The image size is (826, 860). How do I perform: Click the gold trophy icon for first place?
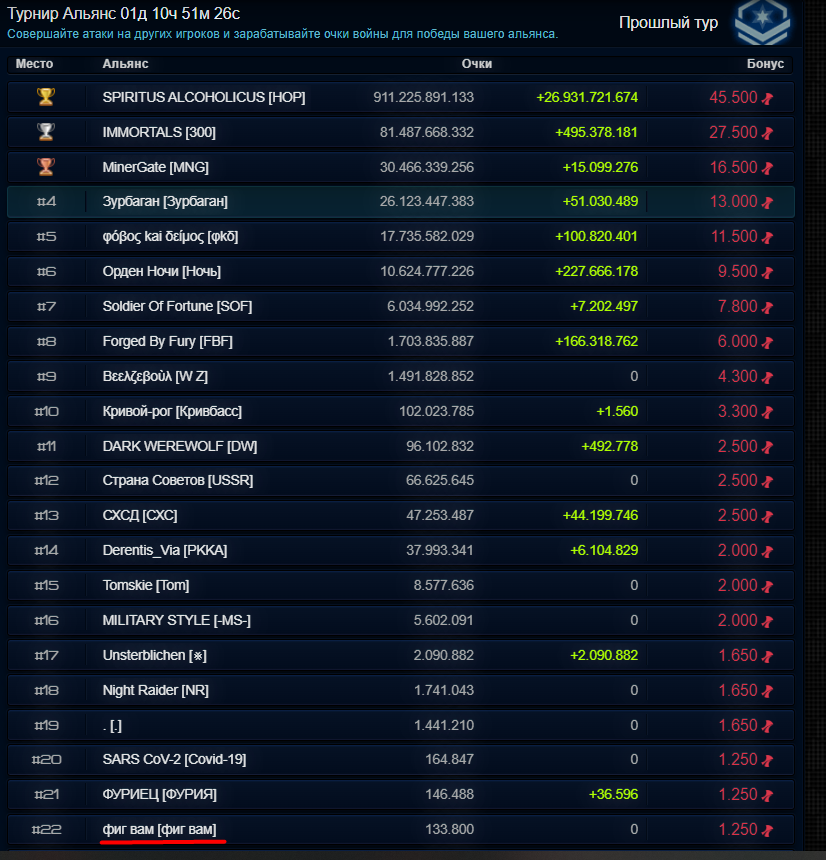pos(46,97)
